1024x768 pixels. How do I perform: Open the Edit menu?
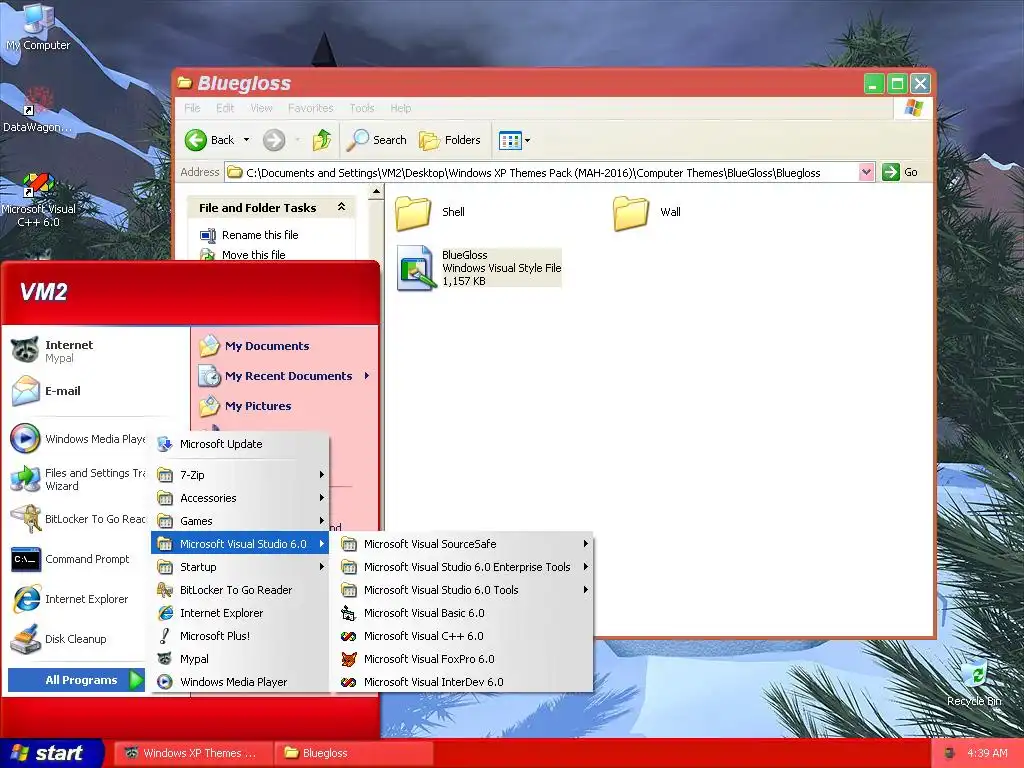(x=225, y=108)
